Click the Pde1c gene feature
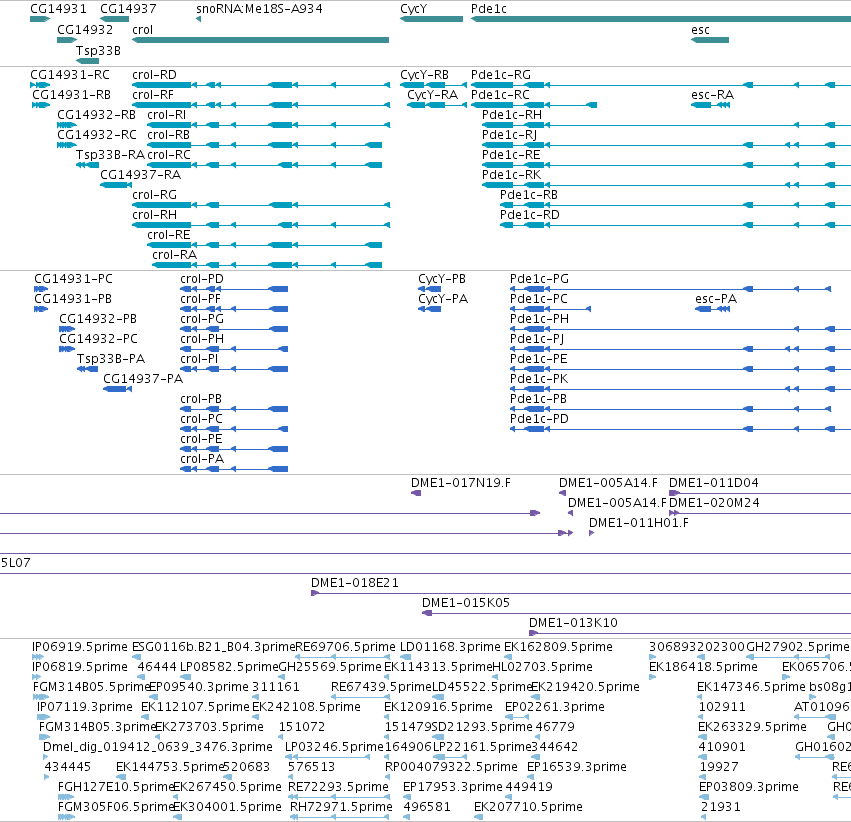The height and width of the screenshot is (822, 851). [x=661, y=19]
